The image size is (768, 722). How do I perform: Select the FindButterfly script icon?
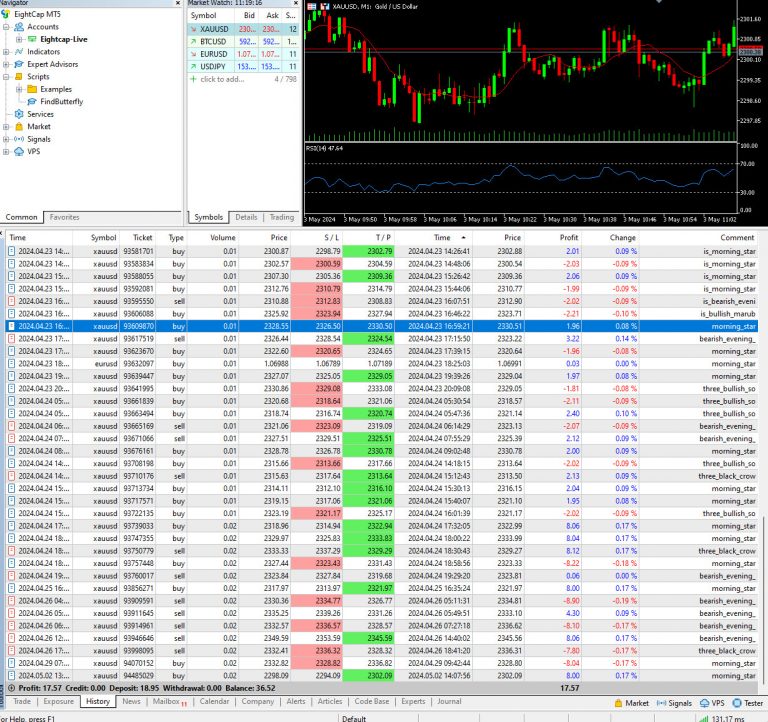(x=33, y=101)
